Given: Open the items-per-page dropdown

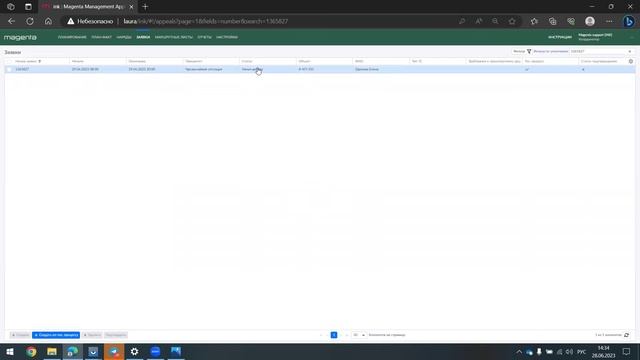Looking at the screenshot, I should (x=359, y=335).
